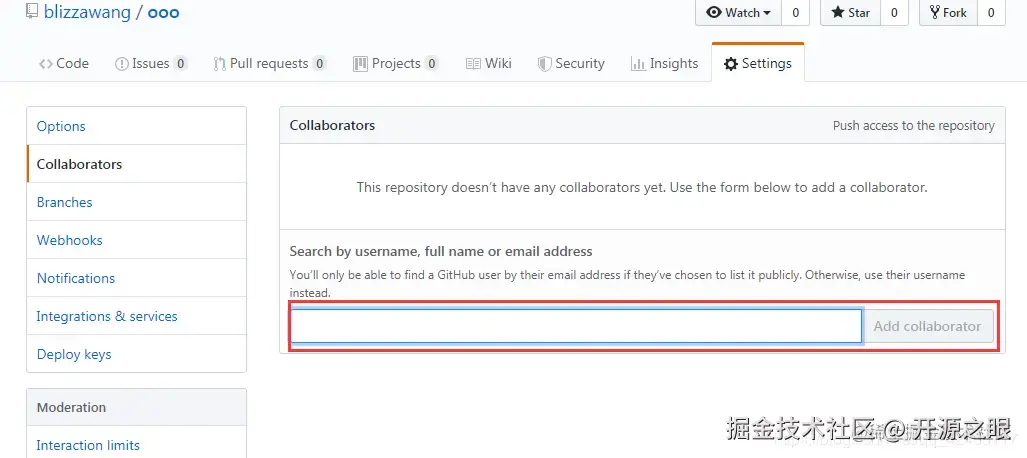1027x458 pixels.
Task: Open the blizzawang user profile link
Action: (x=87, y=12)
